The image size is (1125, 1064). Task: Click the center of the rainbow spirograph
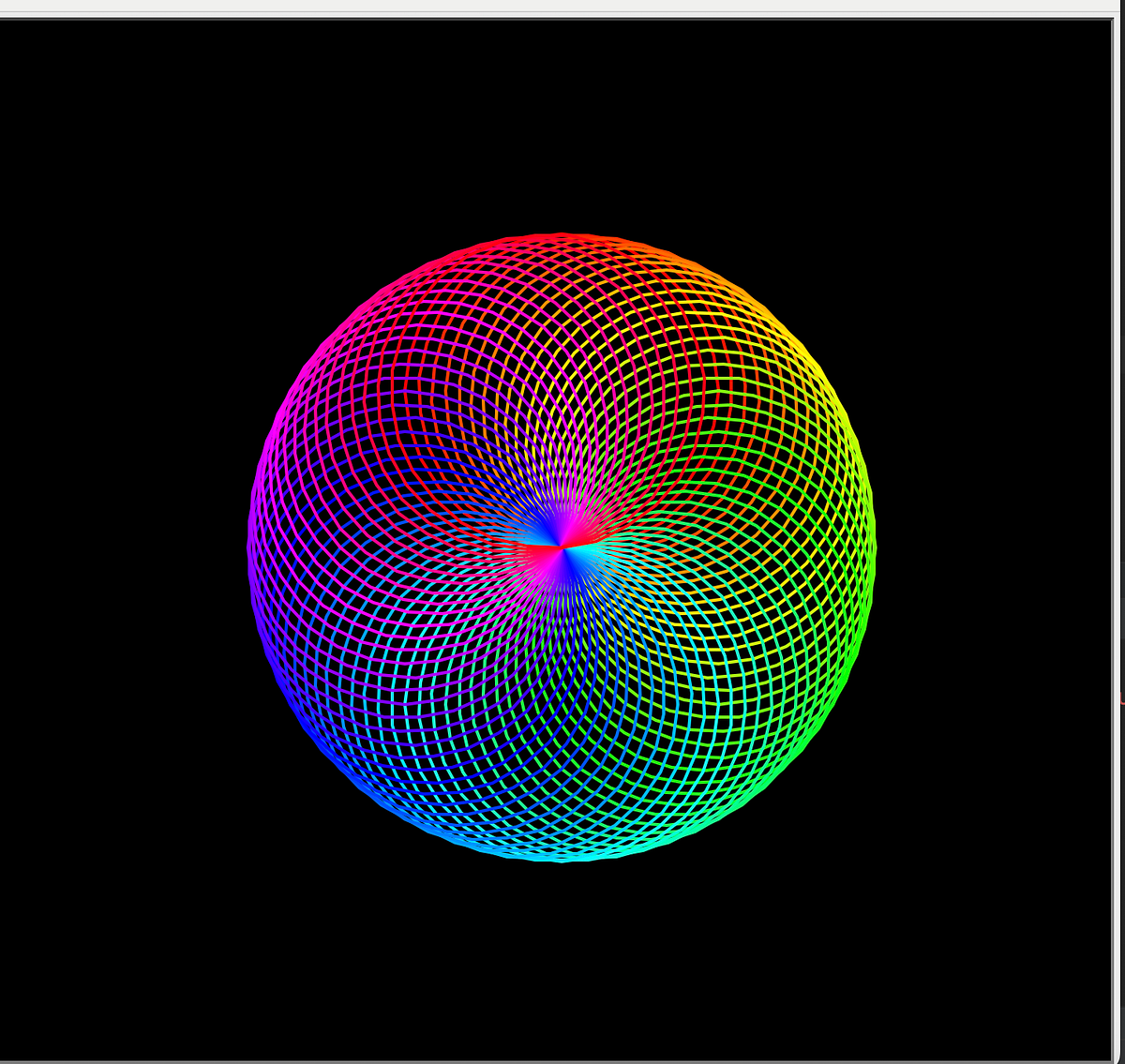click(x=562, y=544)
